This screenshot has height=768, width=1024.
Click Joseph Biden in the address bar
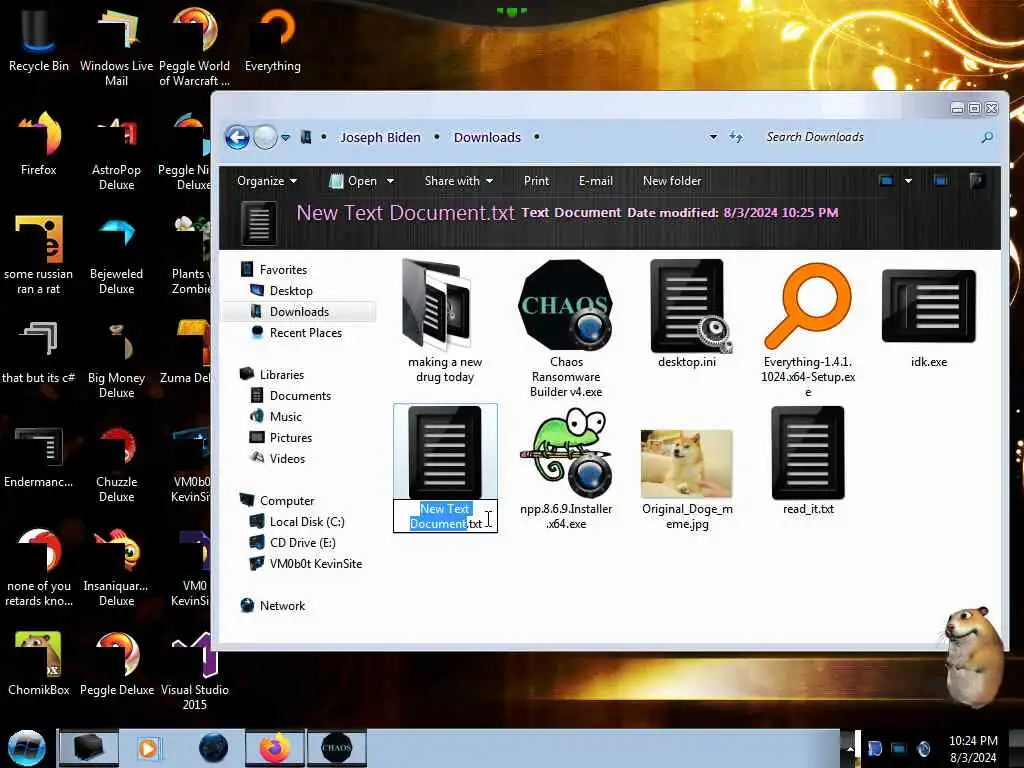pyautogui.click(x=380, y=137)
